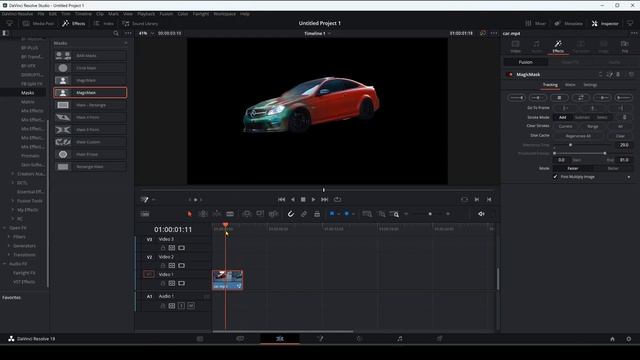Open the Index panel

tap(104, 24)
